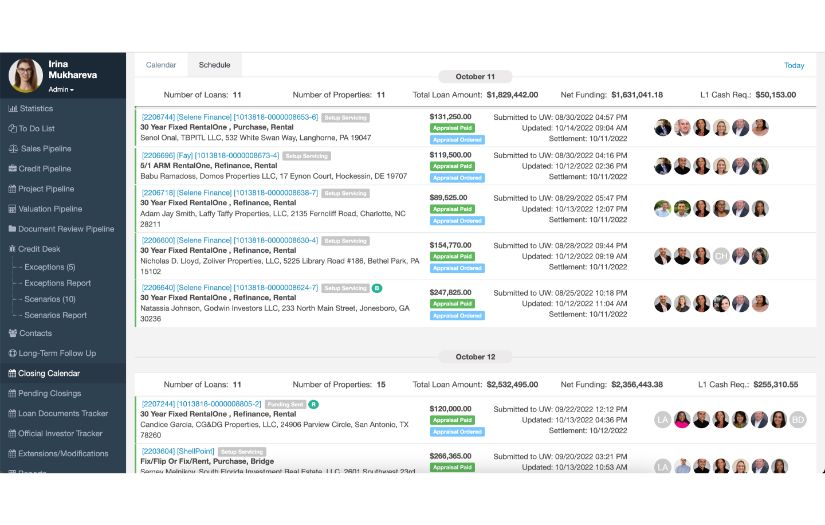The image size is (825, 525).
Task: Click the Closing Calendar icon
Action: point(12,373)
